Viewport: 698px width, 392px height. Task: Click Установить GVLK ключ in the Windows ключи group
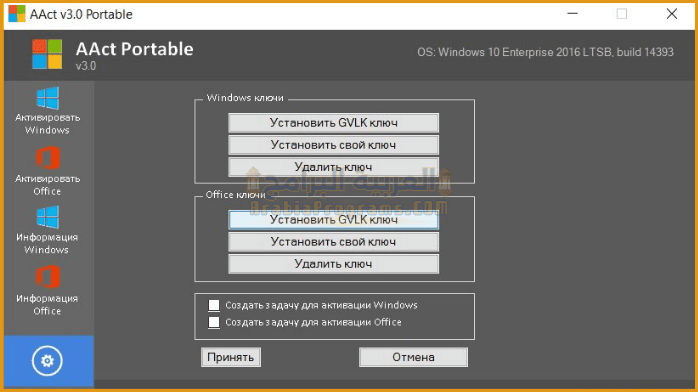[x=333, y=123]
